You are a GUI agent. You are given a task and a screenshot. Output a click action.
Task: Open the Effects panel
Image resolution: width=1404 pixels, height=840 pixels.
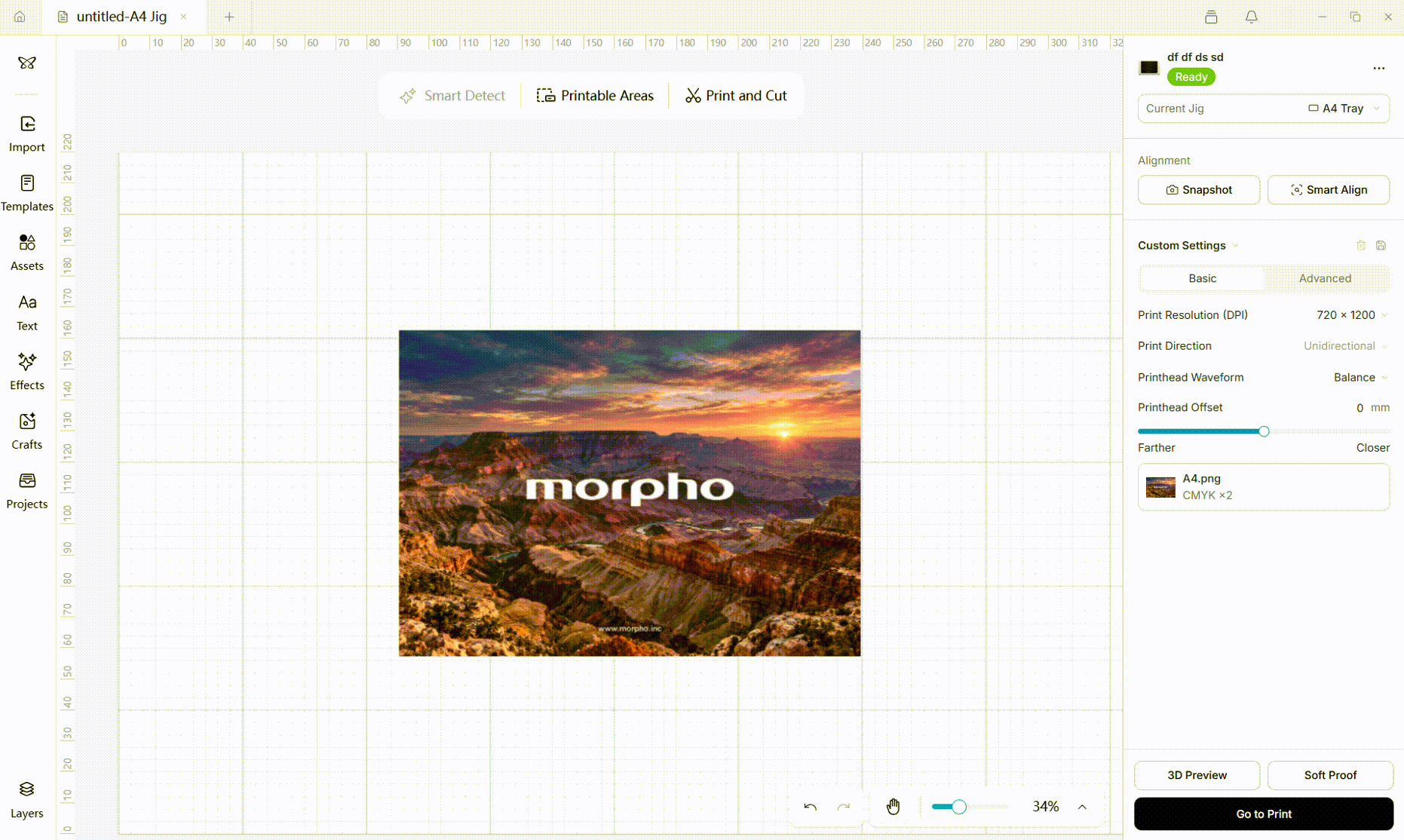pos(27,372)
